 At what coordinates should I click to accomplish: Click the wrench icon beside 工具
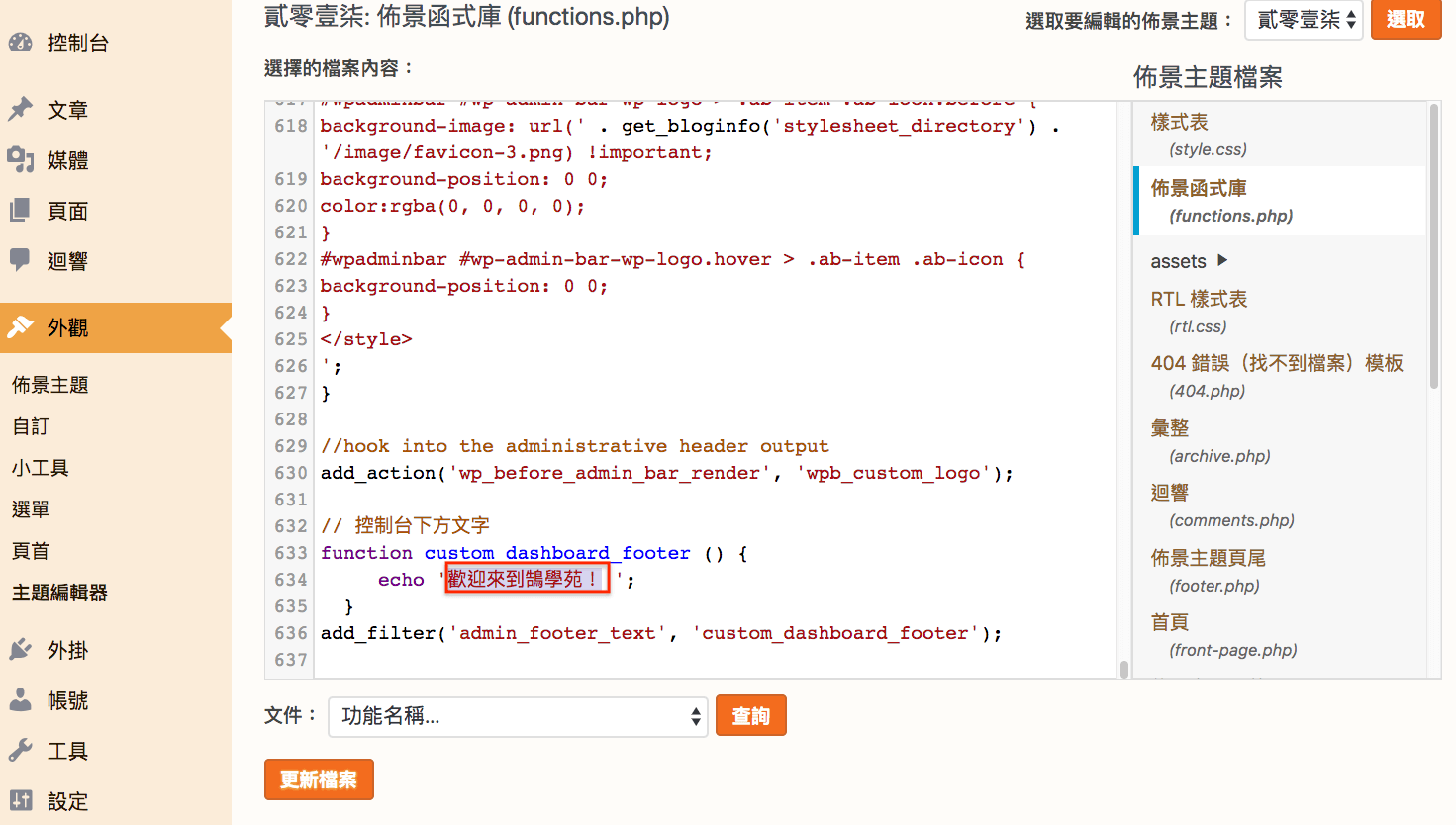[21, 751]
